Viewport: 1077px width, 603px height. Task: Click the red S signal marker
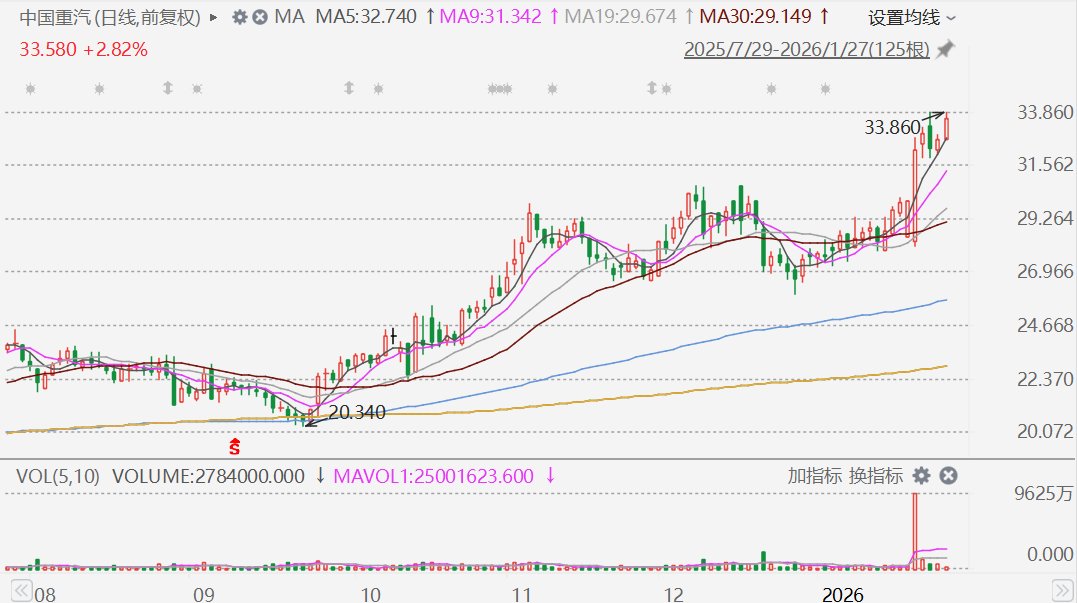[x=235, y=446]
